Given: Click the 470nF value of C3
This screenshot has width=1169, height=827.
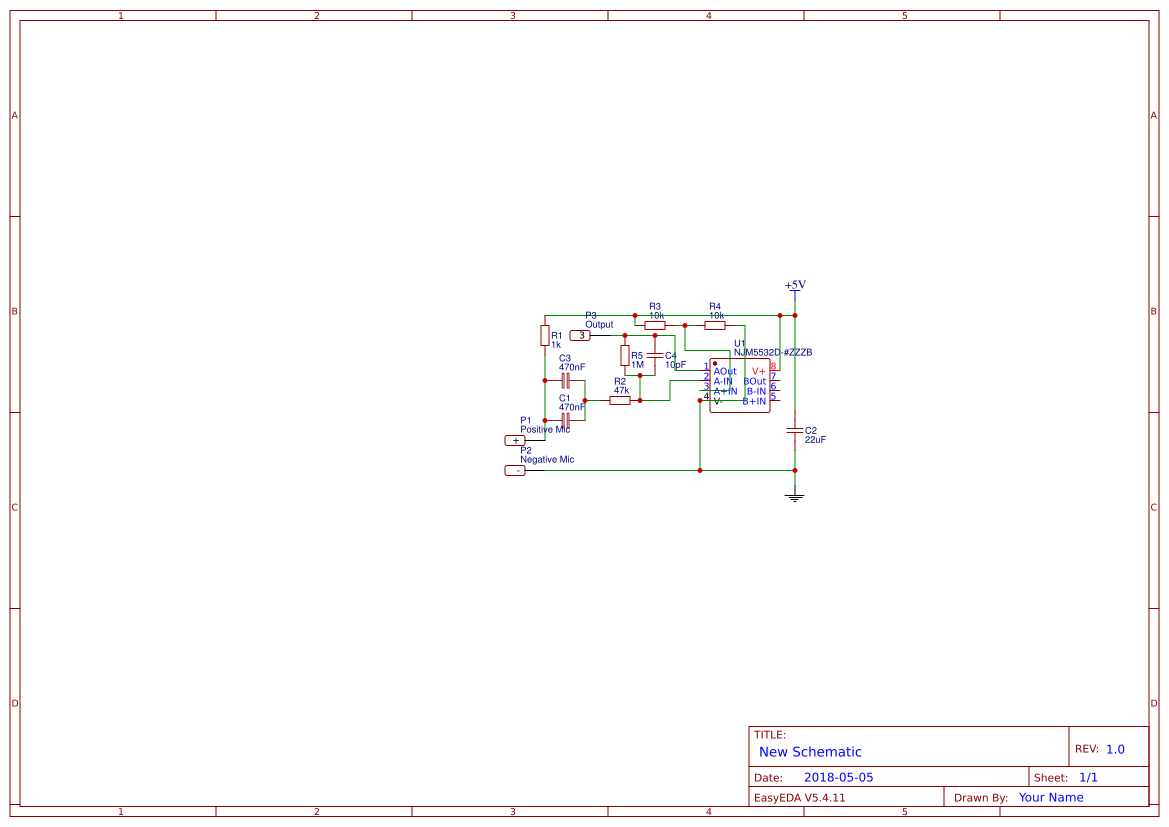Looking at the screenshot, I should pos(572,367).
